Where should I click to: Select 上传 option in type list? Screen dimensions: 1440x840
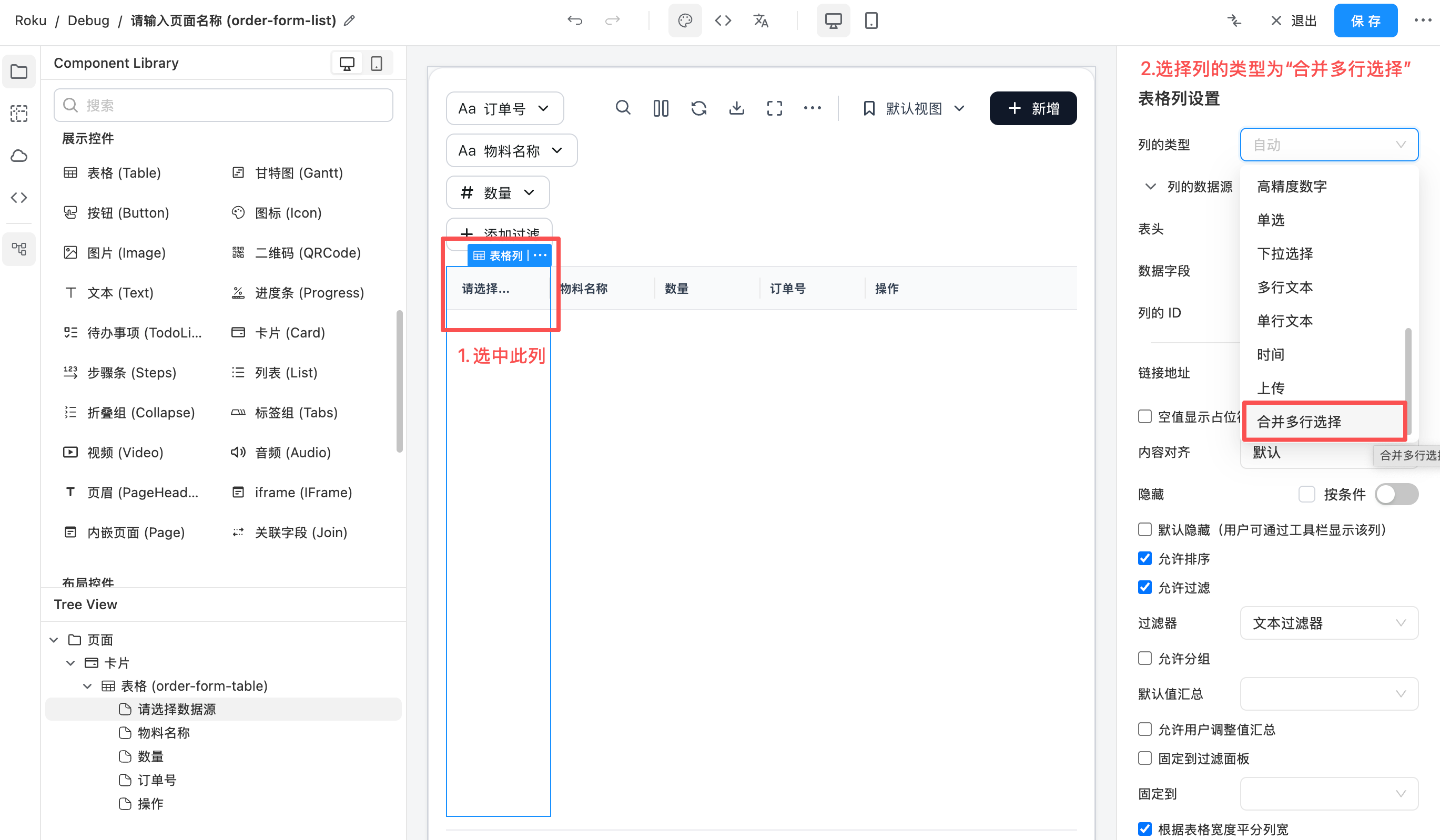tap(1323, 388)
